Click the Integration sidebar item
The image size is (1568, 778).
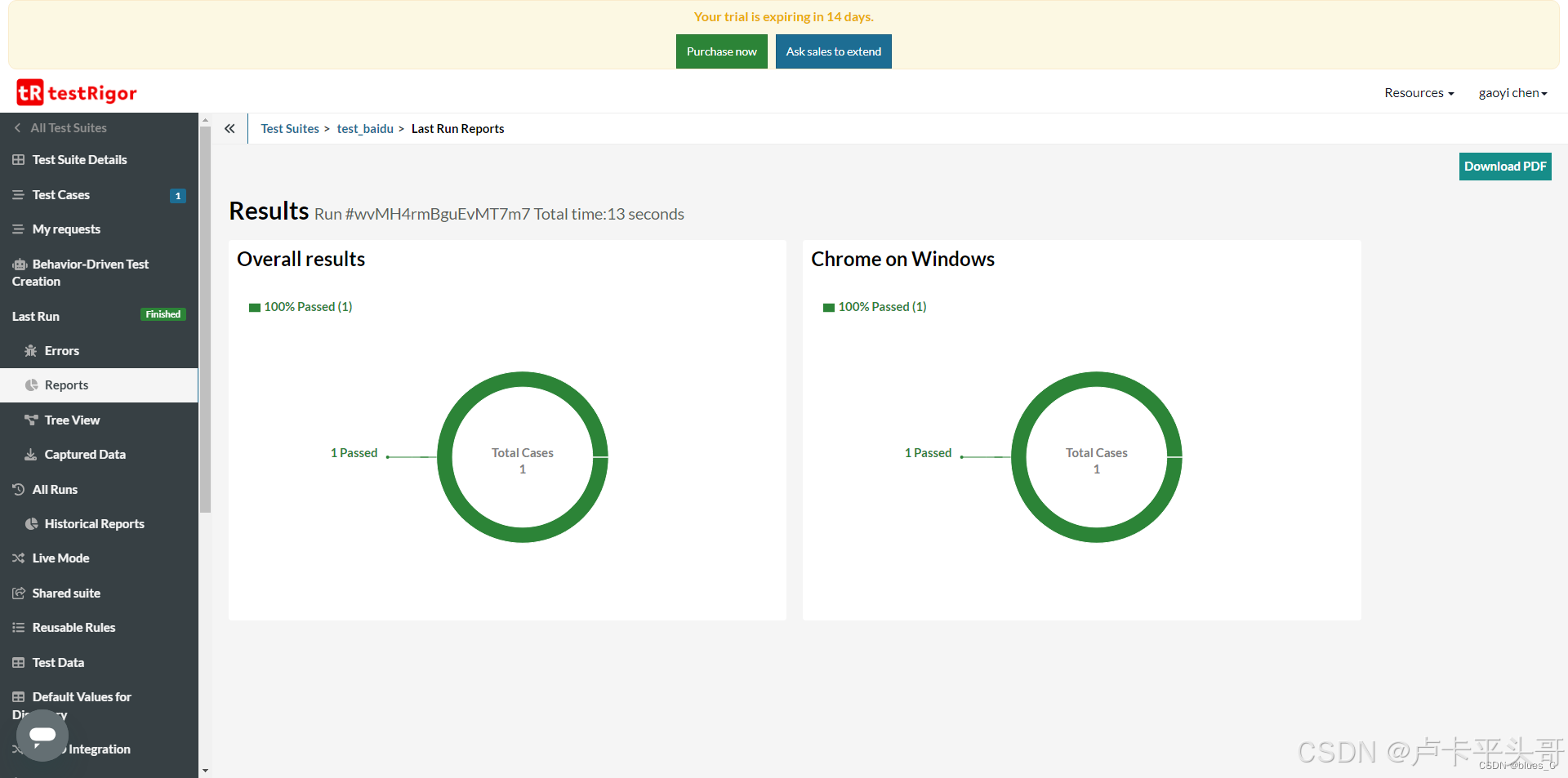(x=99, y=749)
